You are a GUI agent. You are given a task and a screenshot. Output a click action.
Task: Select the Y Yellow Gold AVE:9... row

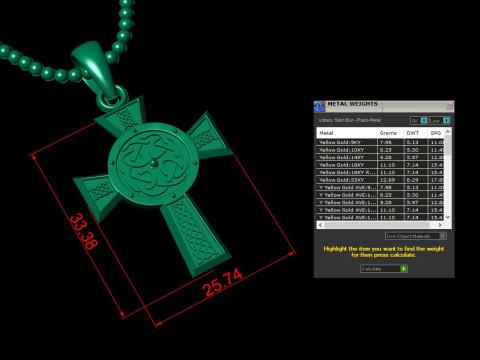pyautogui.click(x=380, y=187)
